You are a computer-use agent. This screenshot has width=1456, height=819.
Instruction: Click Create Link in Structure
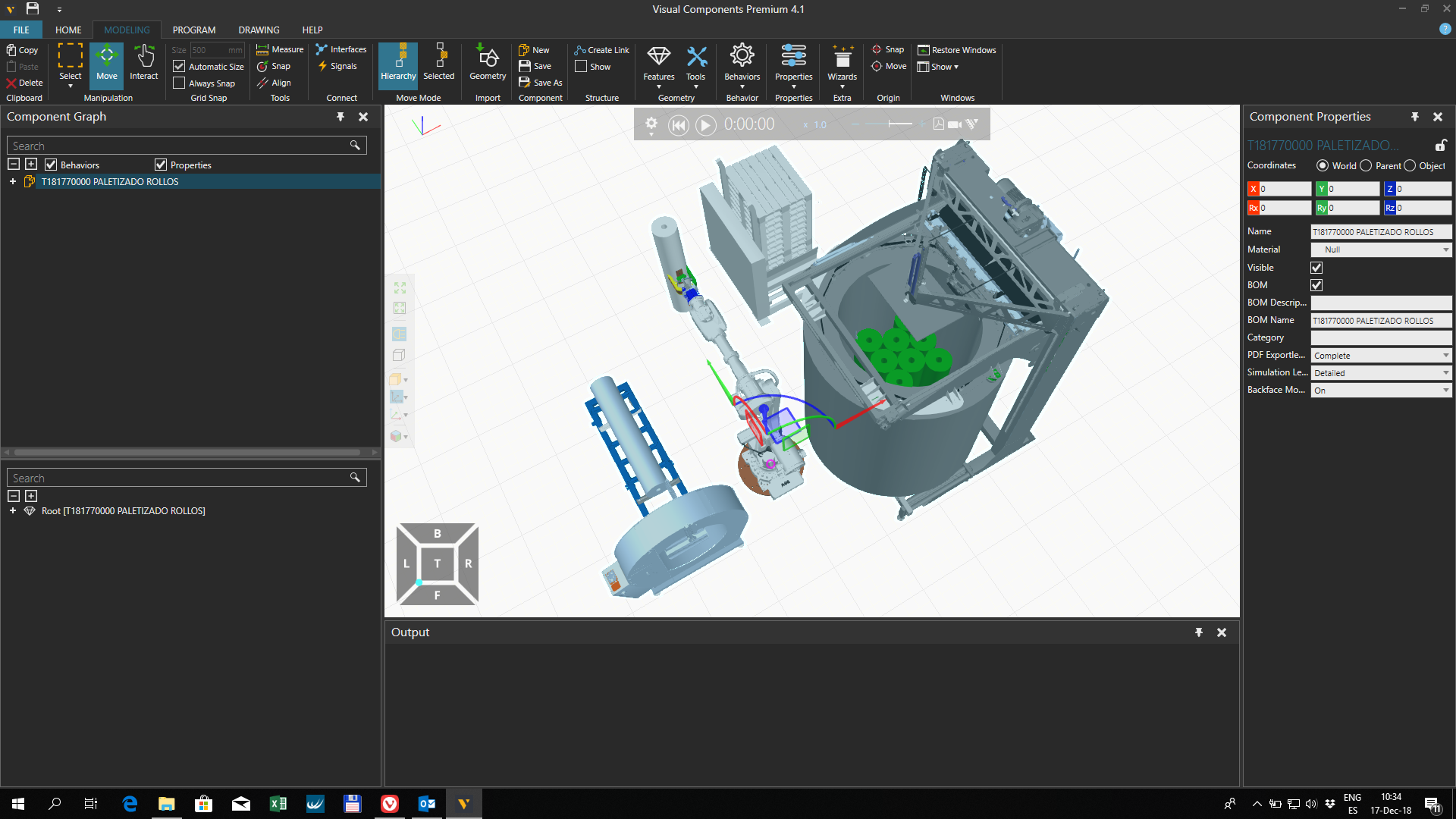[601, 50]
